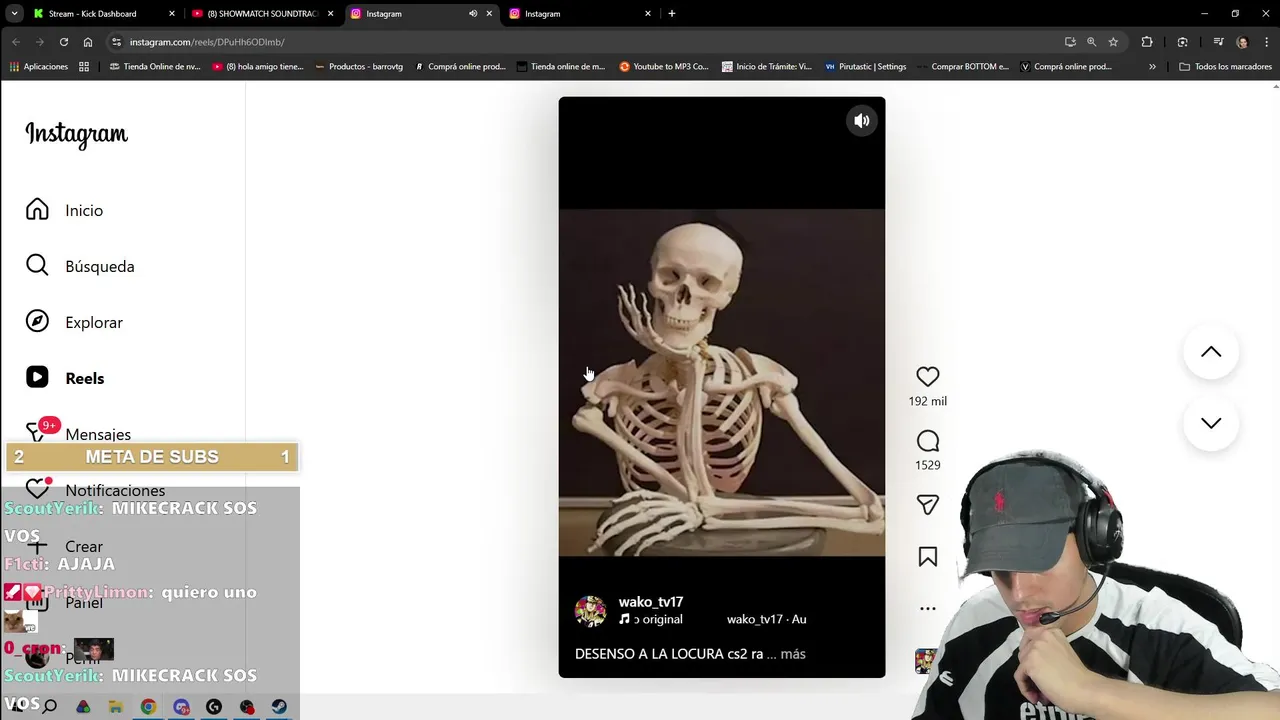Open the Todos los marcadores folder
This screenshot has width=1280, height=720.
pyautogui.click(x=1226, y=67)
